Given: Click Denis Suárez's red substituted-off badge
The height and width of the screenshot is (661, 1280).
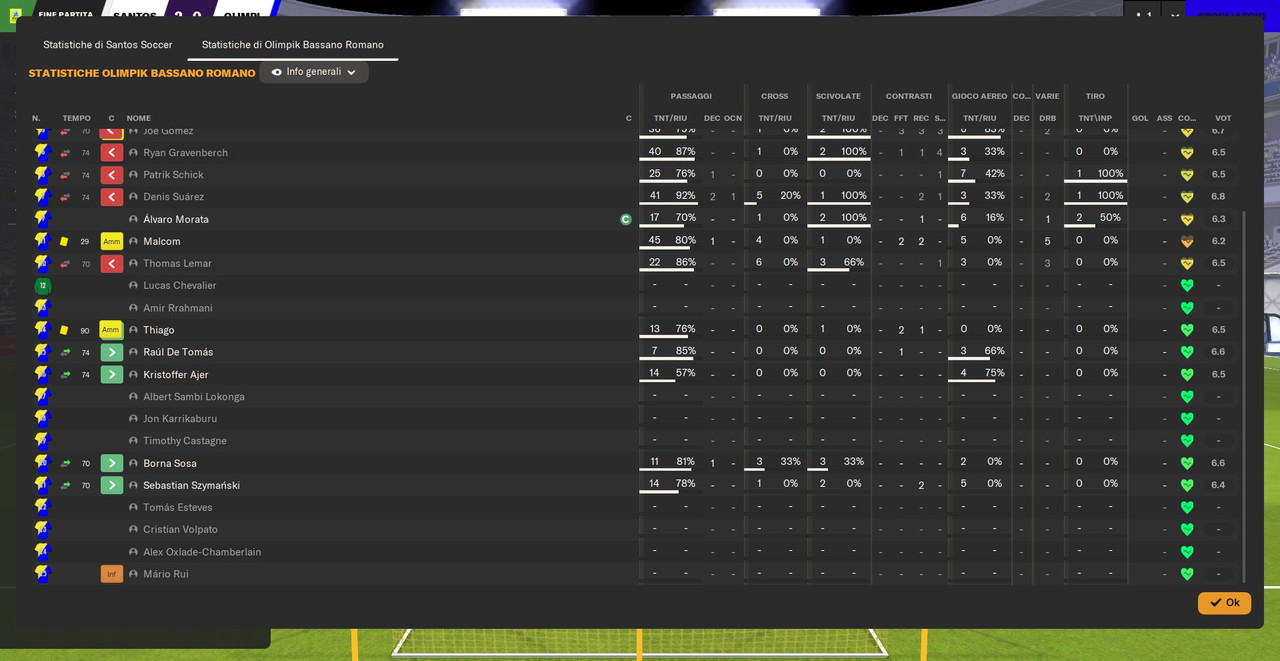Looking at the screenshot, I should (x=112, y=197).
